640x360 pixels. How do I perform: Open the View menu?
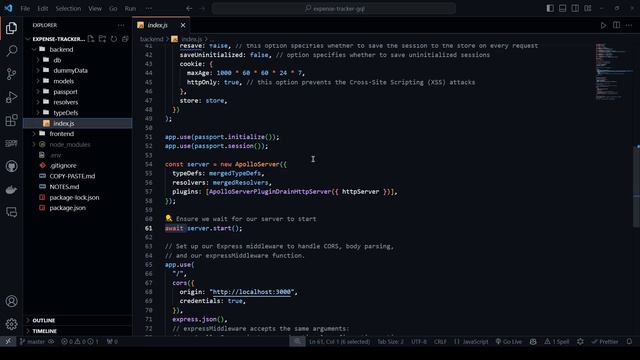pyautogui.click(x=95, y=8)
